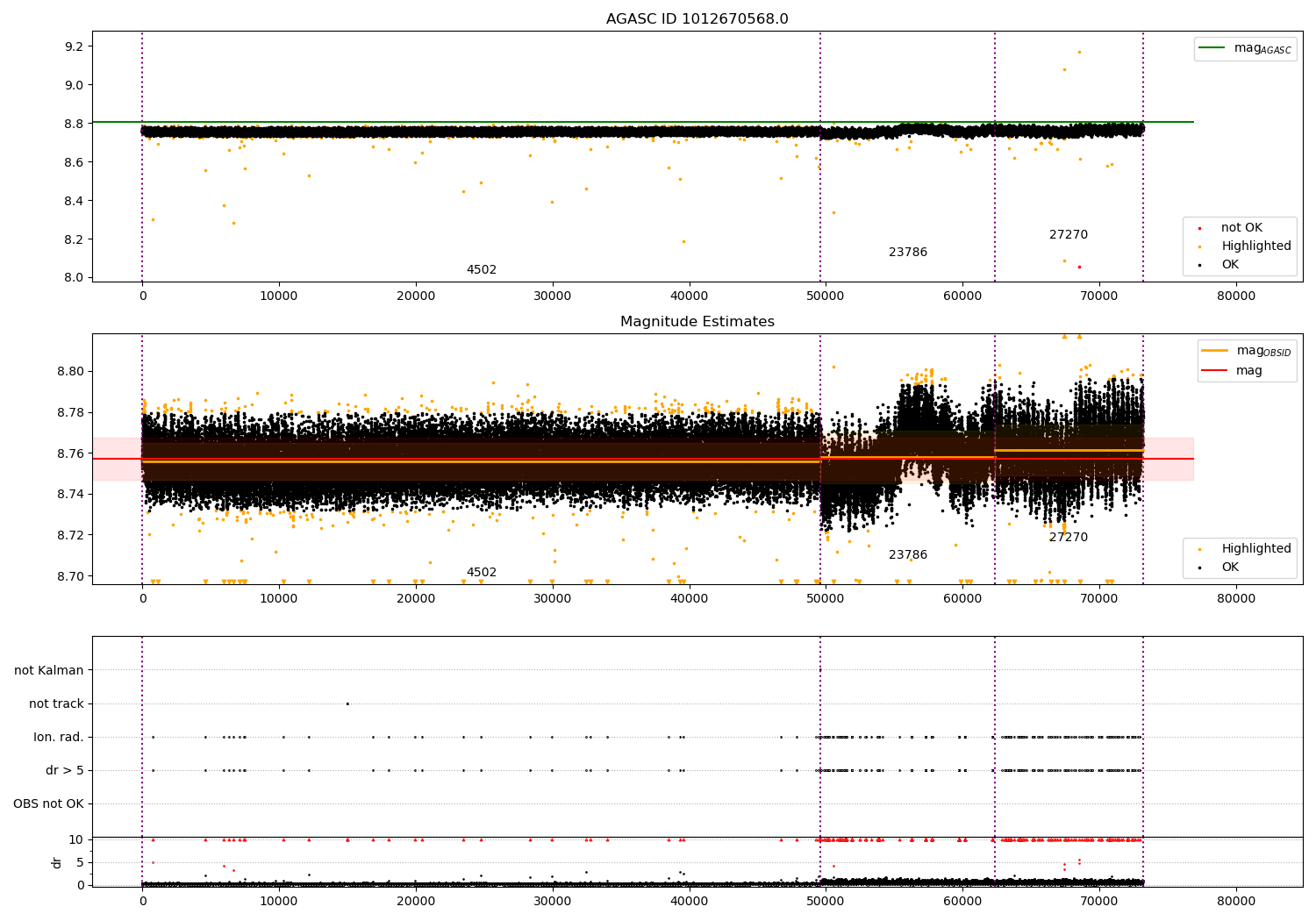Click the green line sample beside mag AGASC legend
This screenshot has height=921, width=1316.
(1212, 48)
